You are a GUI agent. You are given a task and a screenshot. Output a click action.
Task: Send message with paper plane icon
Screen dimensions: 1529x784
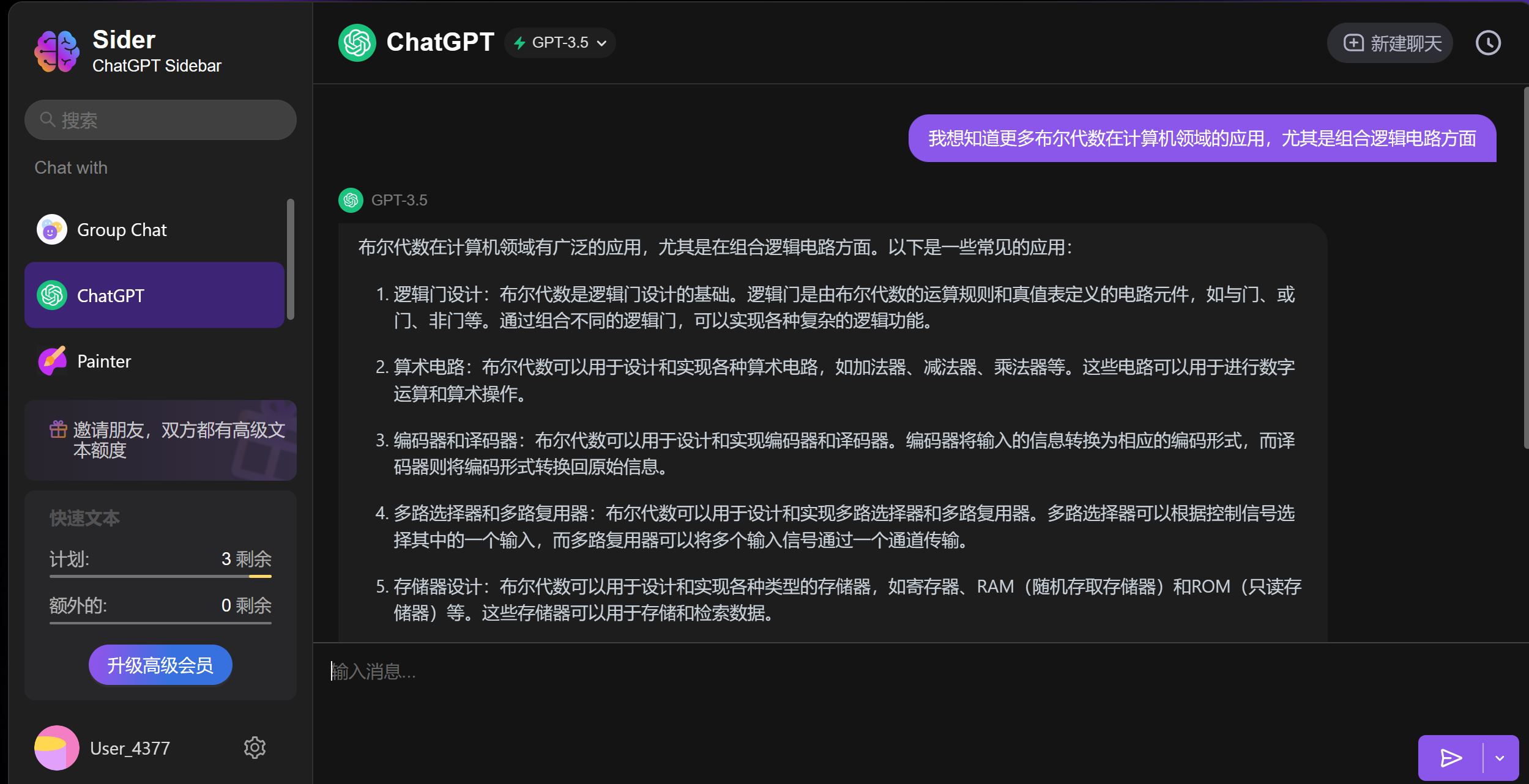tap(1451, 758)
